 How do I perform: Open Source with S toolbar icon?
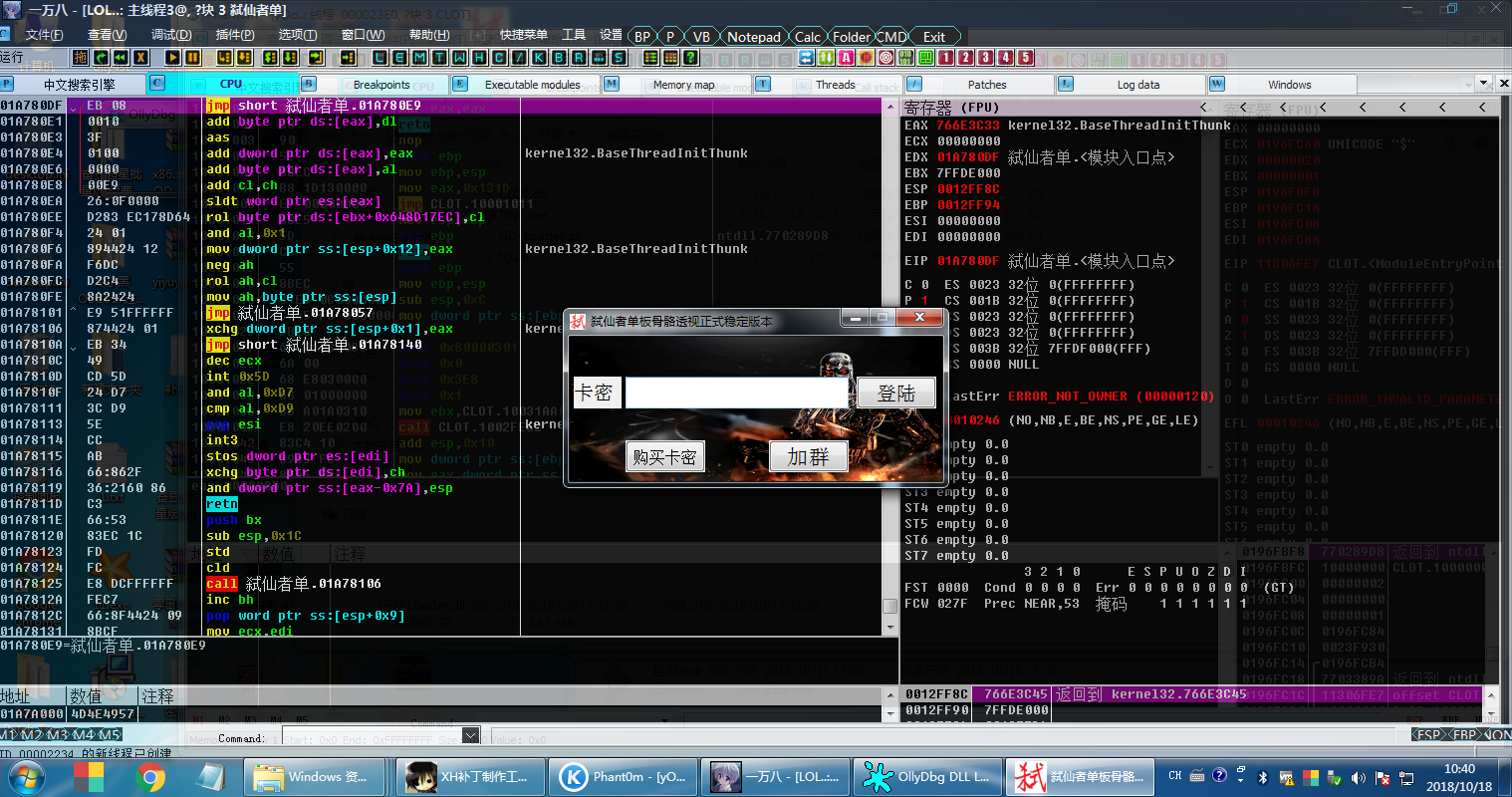point(619,58)
